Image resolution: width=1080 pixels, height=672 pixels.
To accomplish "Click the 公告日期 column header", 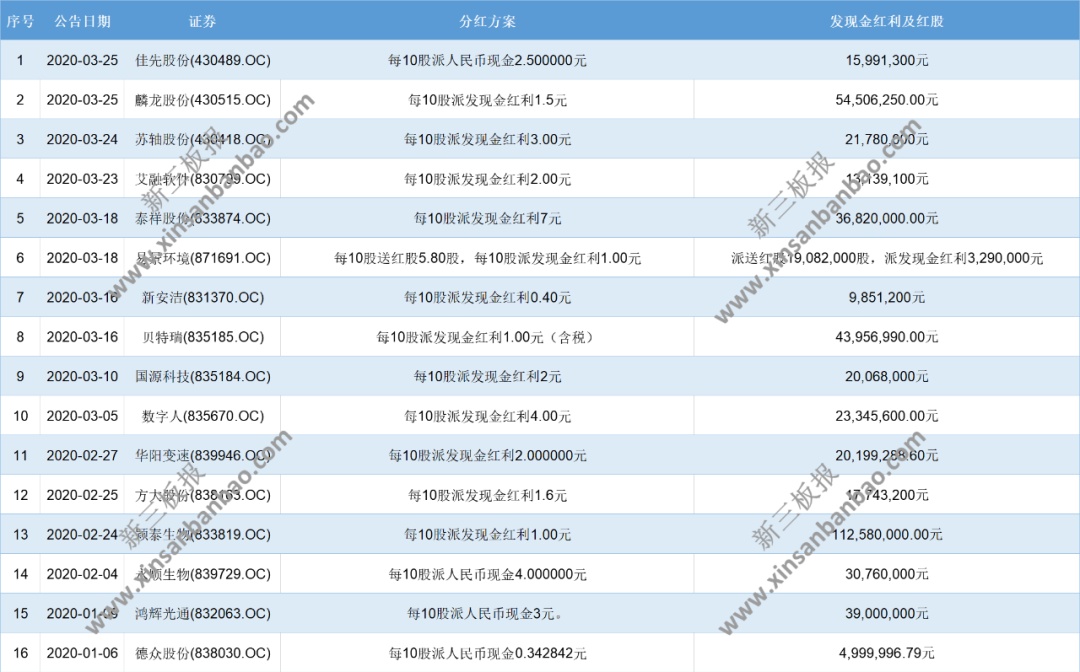I will tap(83, 21).
